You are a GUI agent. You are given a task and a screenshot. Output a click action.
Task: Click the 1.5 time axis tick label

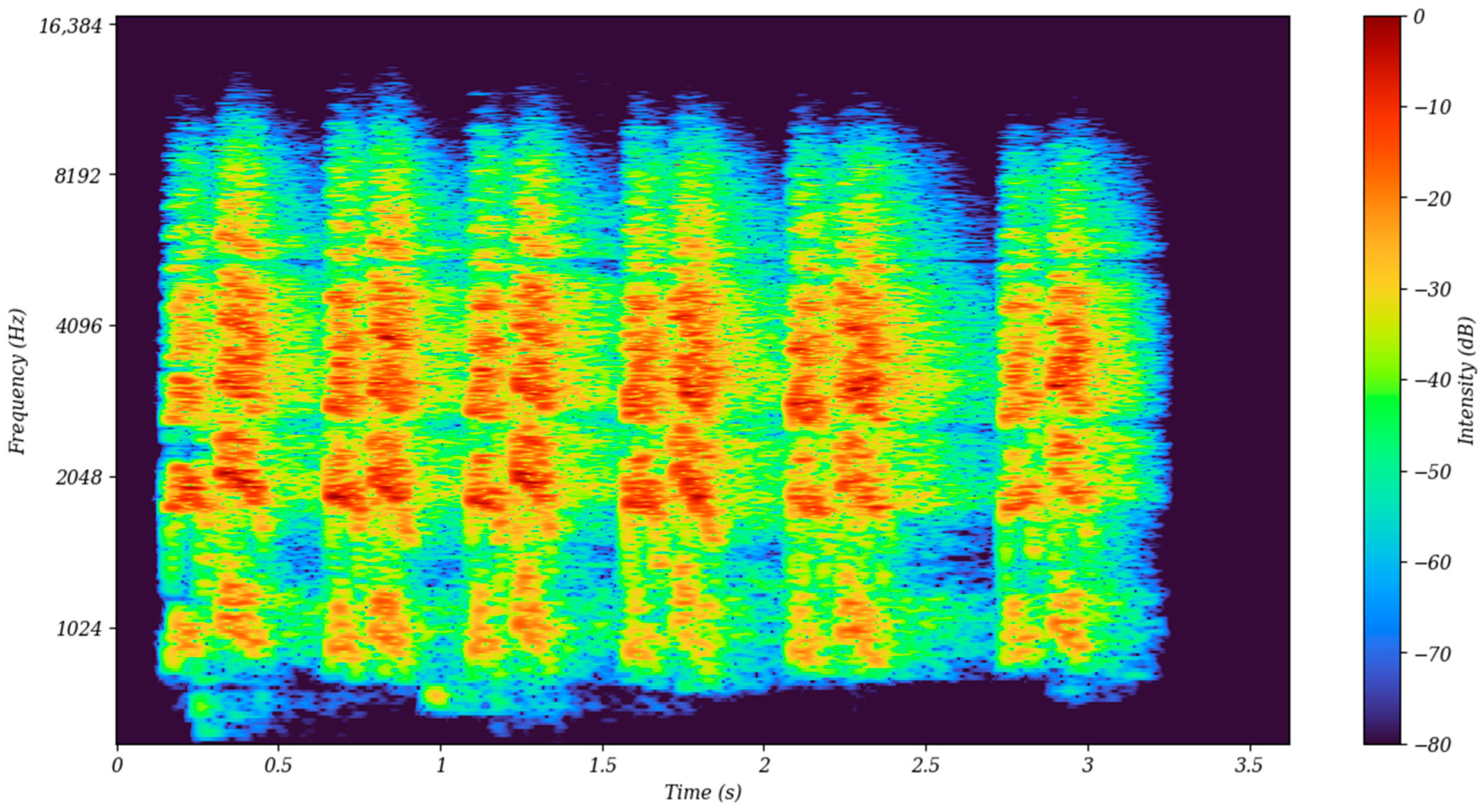point(602,766)
